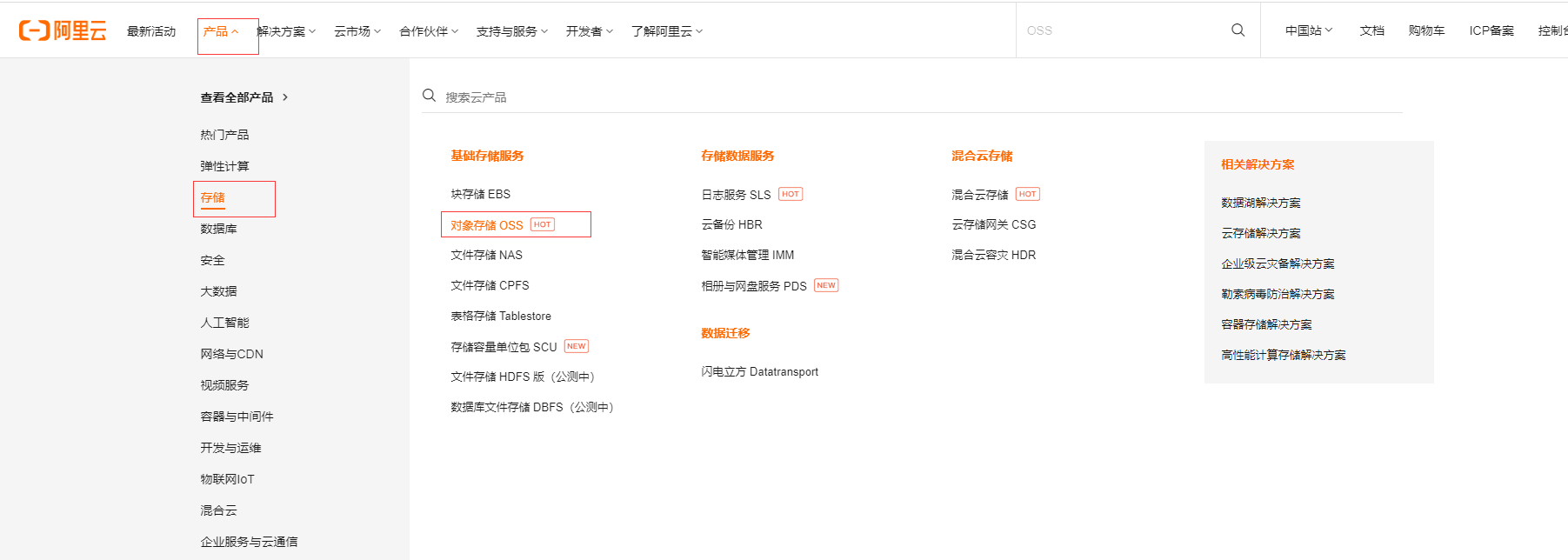Select 混合云 category in sidebar

point(218,510)
